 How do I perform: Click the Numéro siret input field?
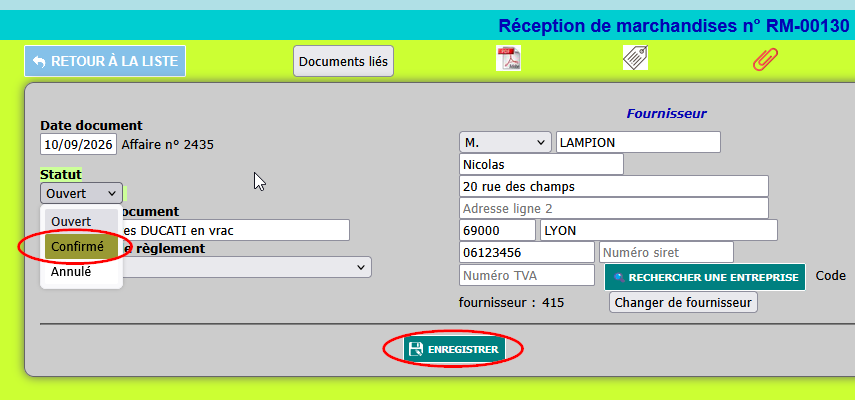click(666, 252)
